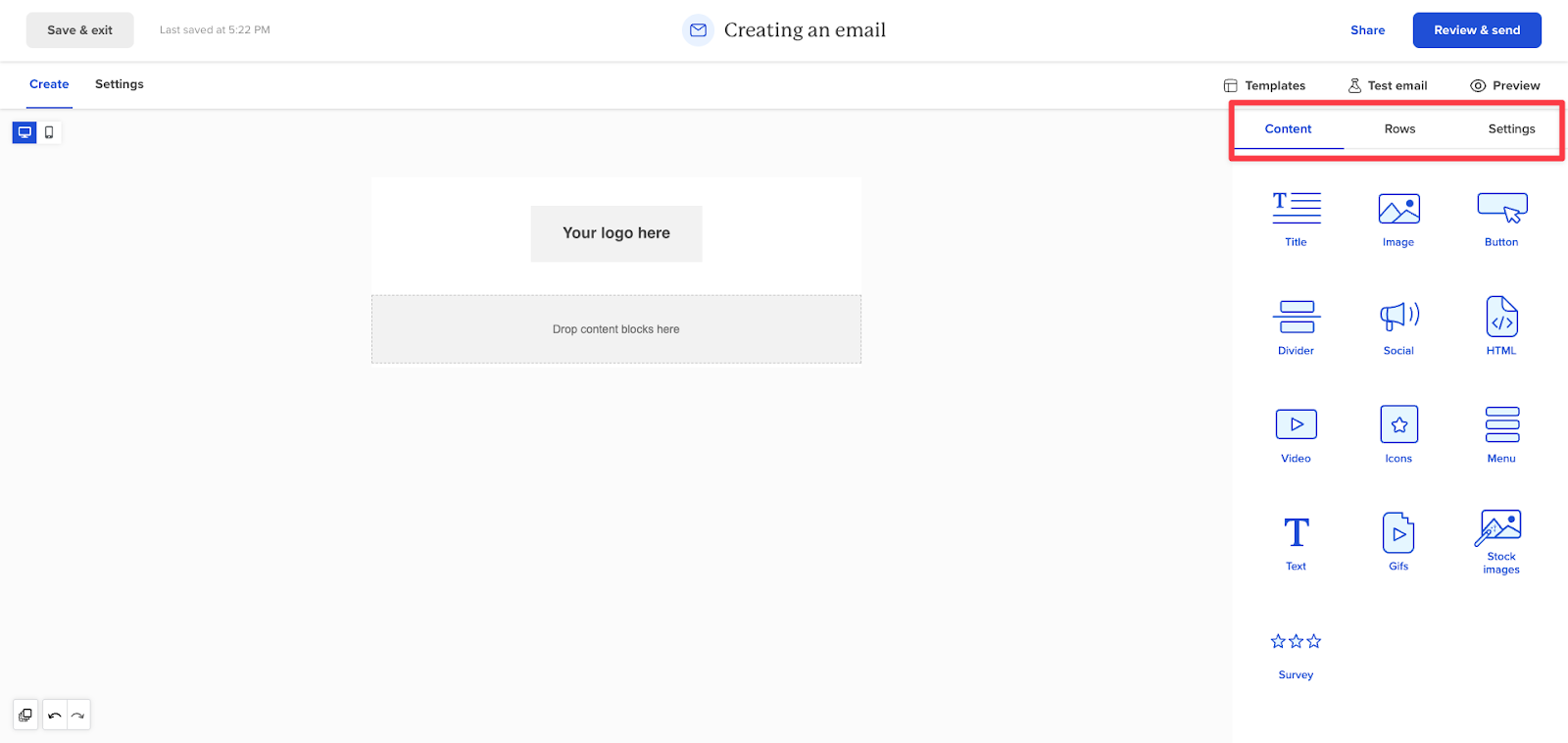1568x743 pixels.
Task: Add a Gifs content block
Action: (x=1397, y=541)
